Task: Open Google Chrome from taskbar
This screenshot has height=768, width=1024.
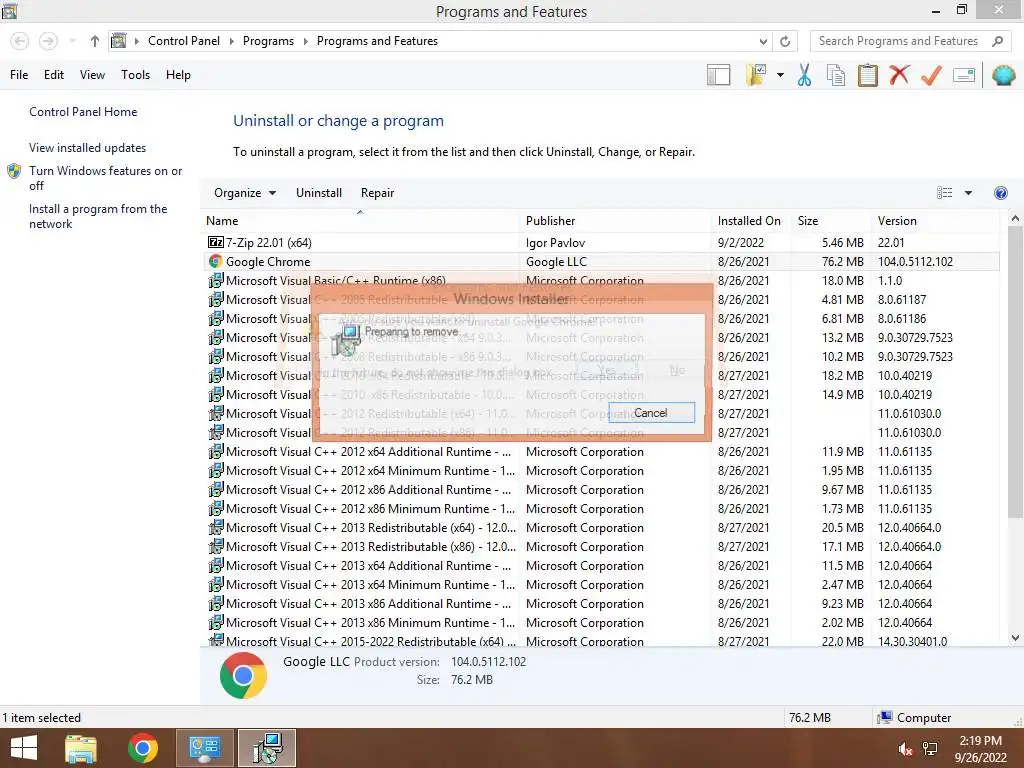Action: pyautogui.click(x=142, y=748)
